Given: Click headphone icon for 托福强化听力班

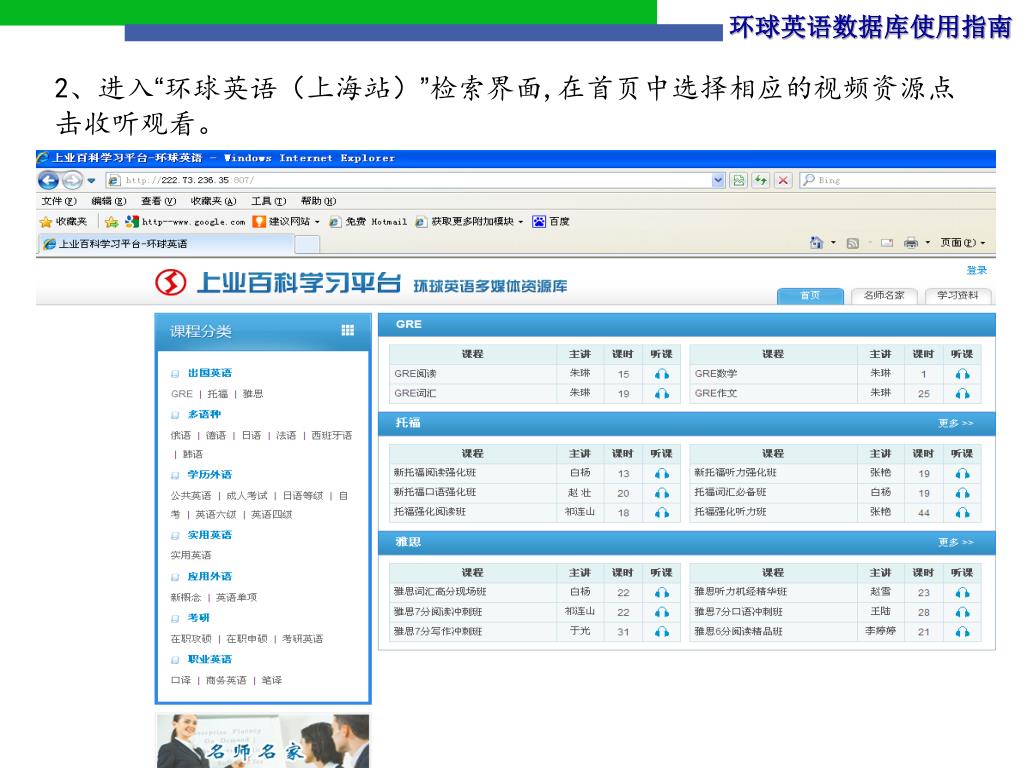Looking at the screenshot, I should 962,513.
